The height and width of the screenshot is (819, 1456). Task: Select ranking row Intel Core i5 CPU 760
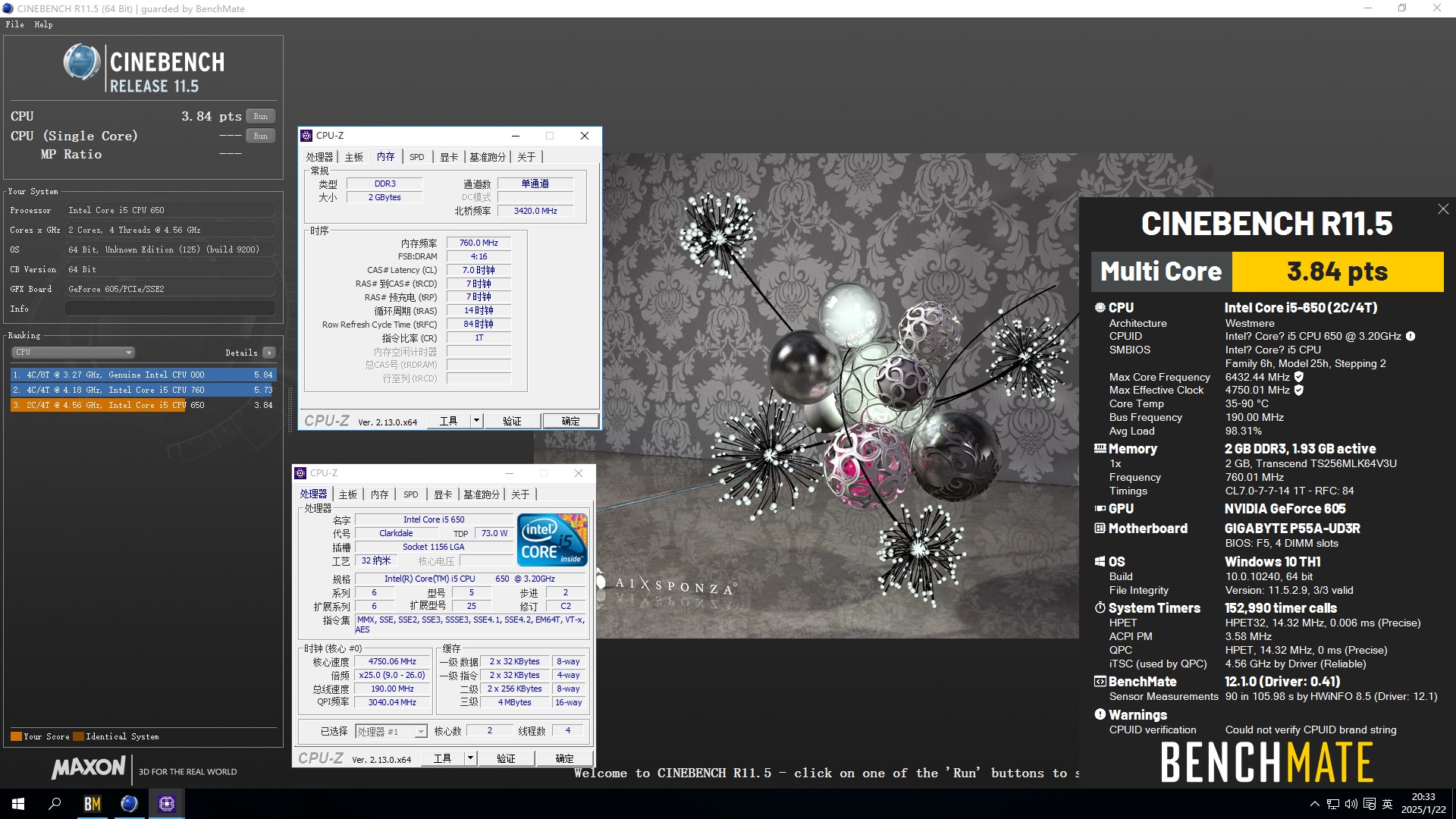143,390
